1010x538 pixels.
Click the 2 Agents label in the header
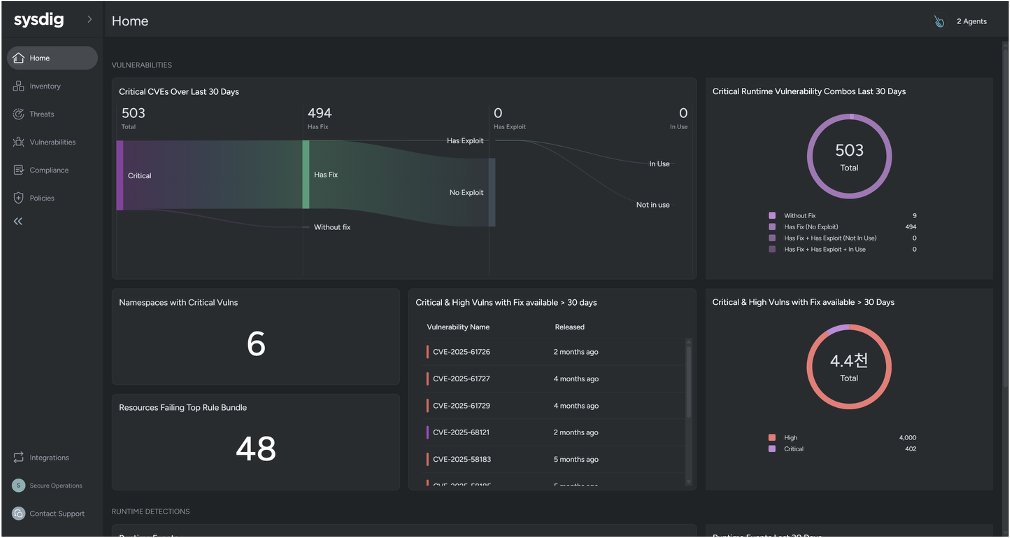973,21
